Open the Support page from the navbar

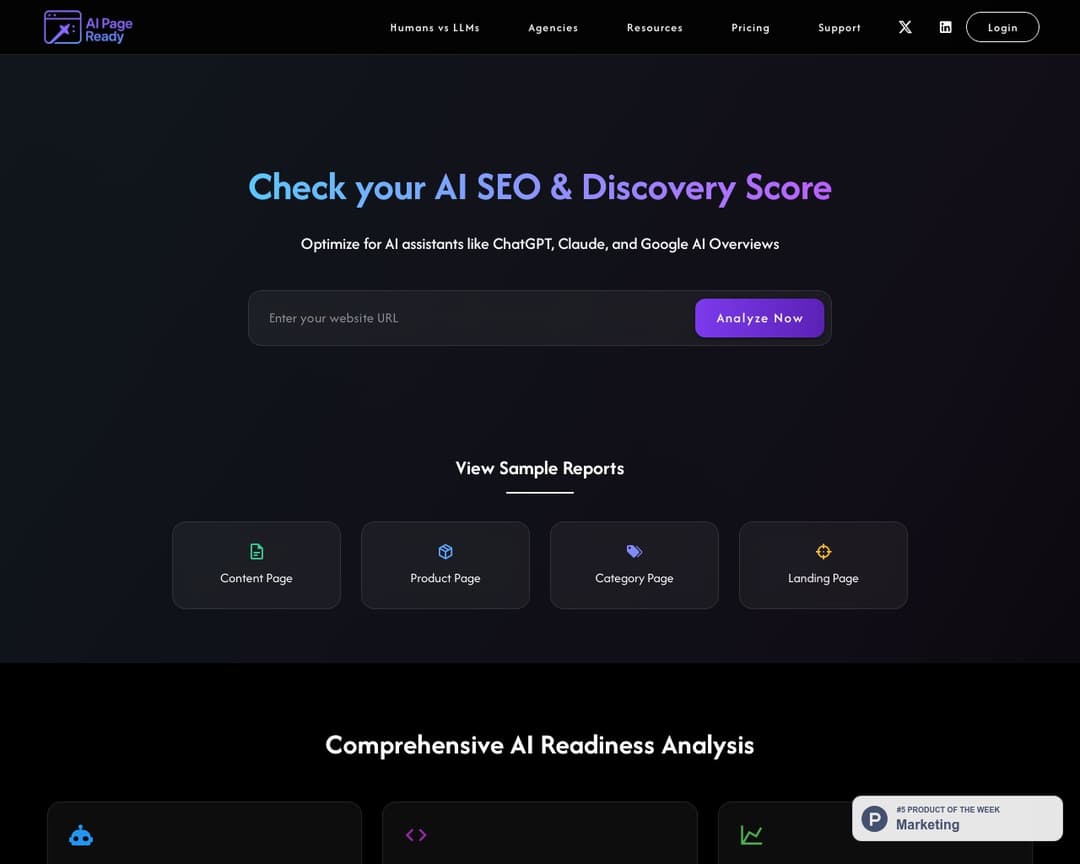(839, 28)
